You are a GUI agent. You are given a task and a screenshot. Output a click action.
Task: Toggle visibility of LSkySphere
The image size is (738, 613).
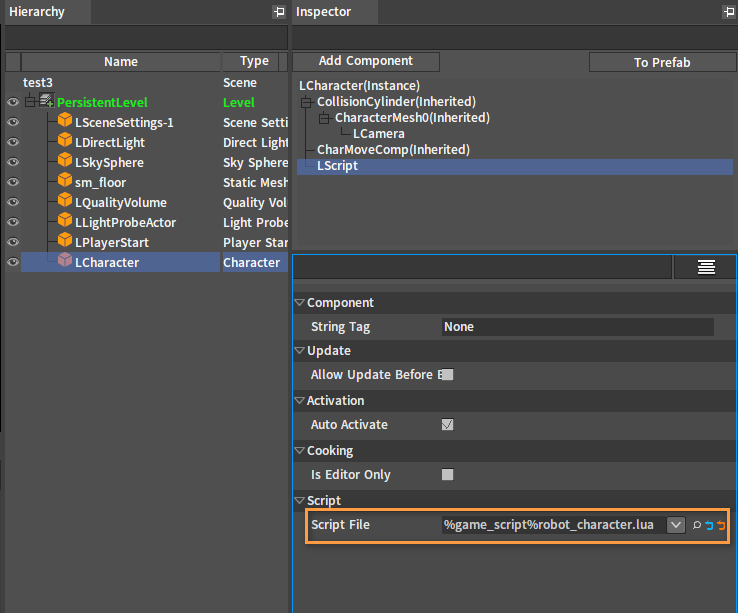[13, 162]
